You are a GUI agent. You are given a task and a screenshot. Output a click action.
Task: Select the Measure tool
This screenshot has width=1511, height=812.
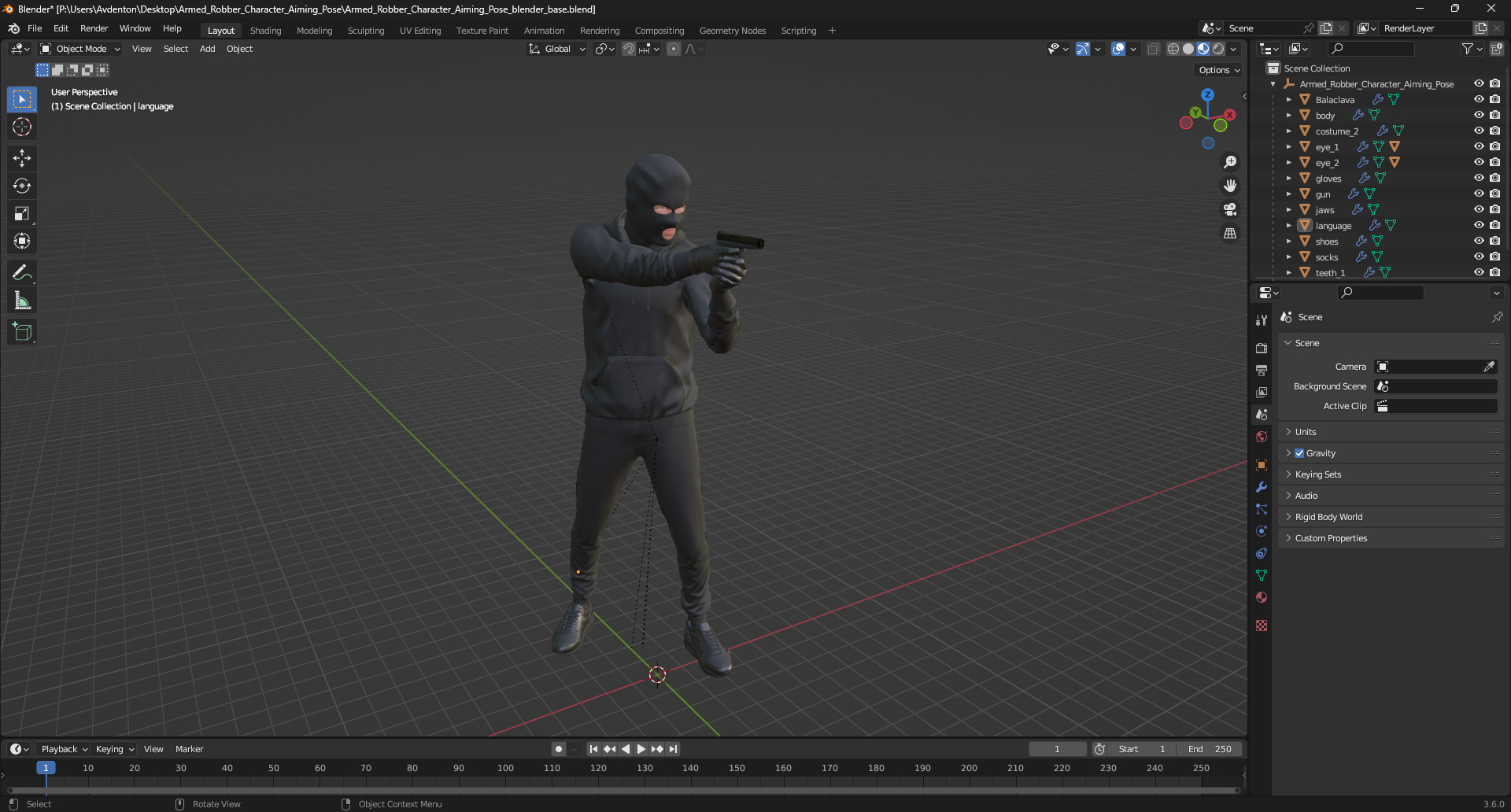(22, 301)
